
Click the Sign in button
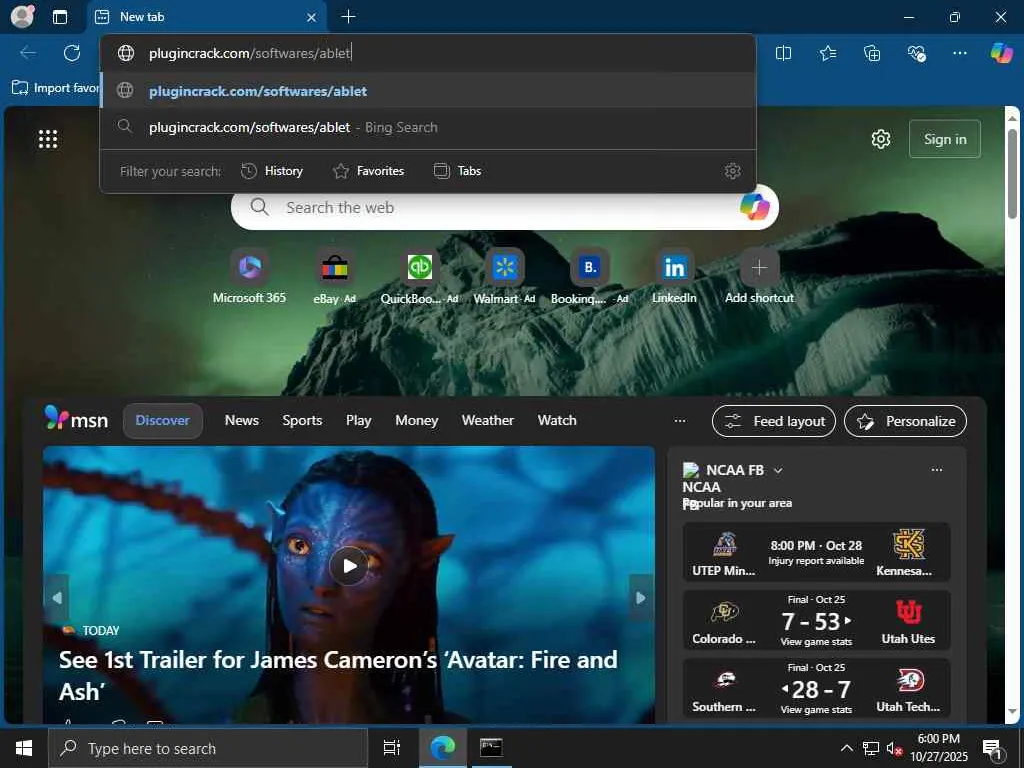pos(944,139)
